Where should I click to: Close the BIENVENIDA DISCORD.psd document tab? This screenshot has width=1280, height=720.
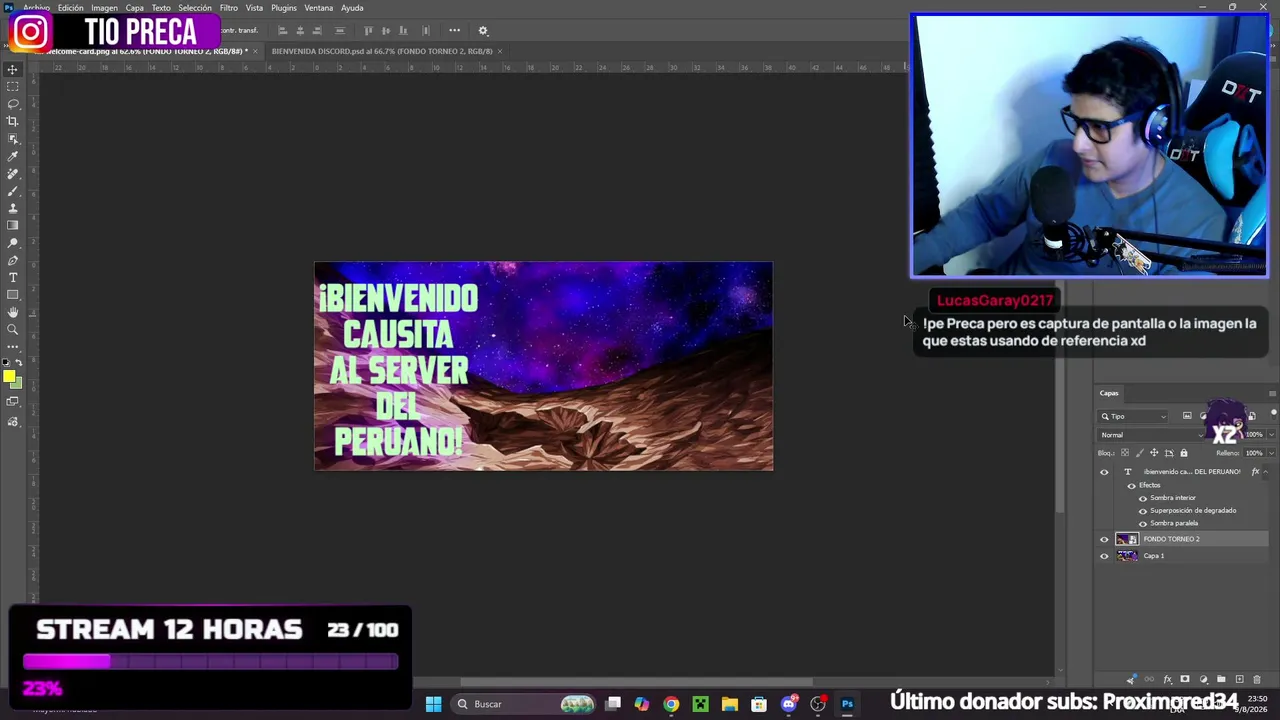[500, 51]
